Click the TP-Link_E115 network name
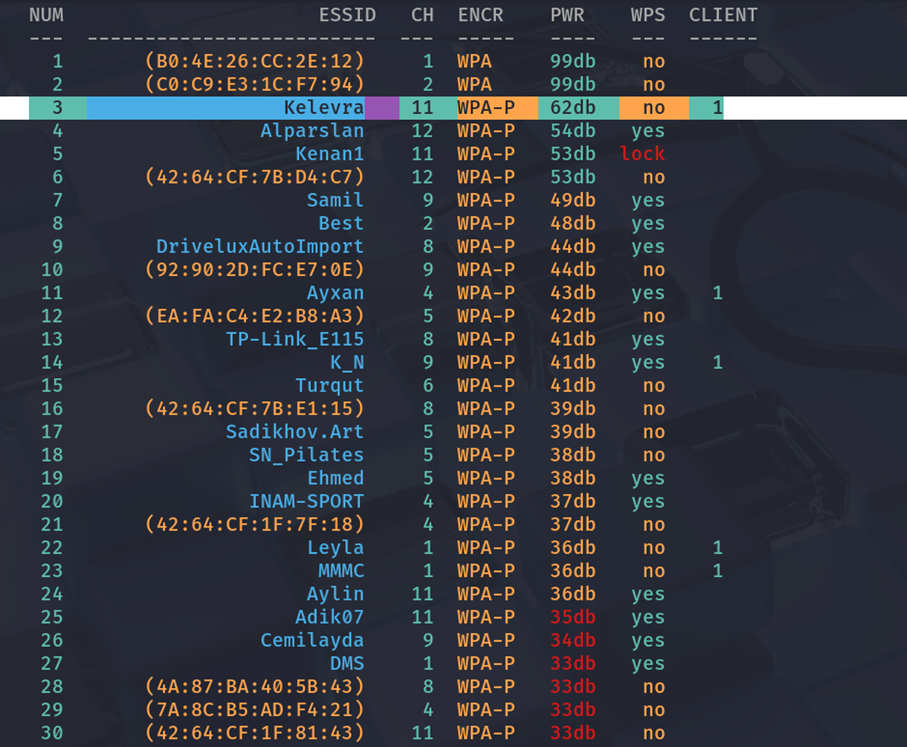Viewport: 907px width, 747px height. pyautogui.click(x=295, y=339)
